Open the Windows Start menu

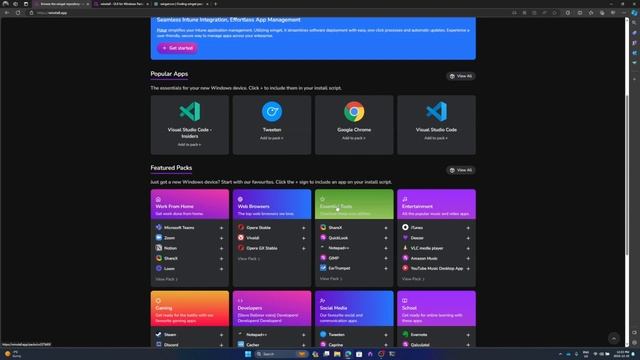[248, 354]
